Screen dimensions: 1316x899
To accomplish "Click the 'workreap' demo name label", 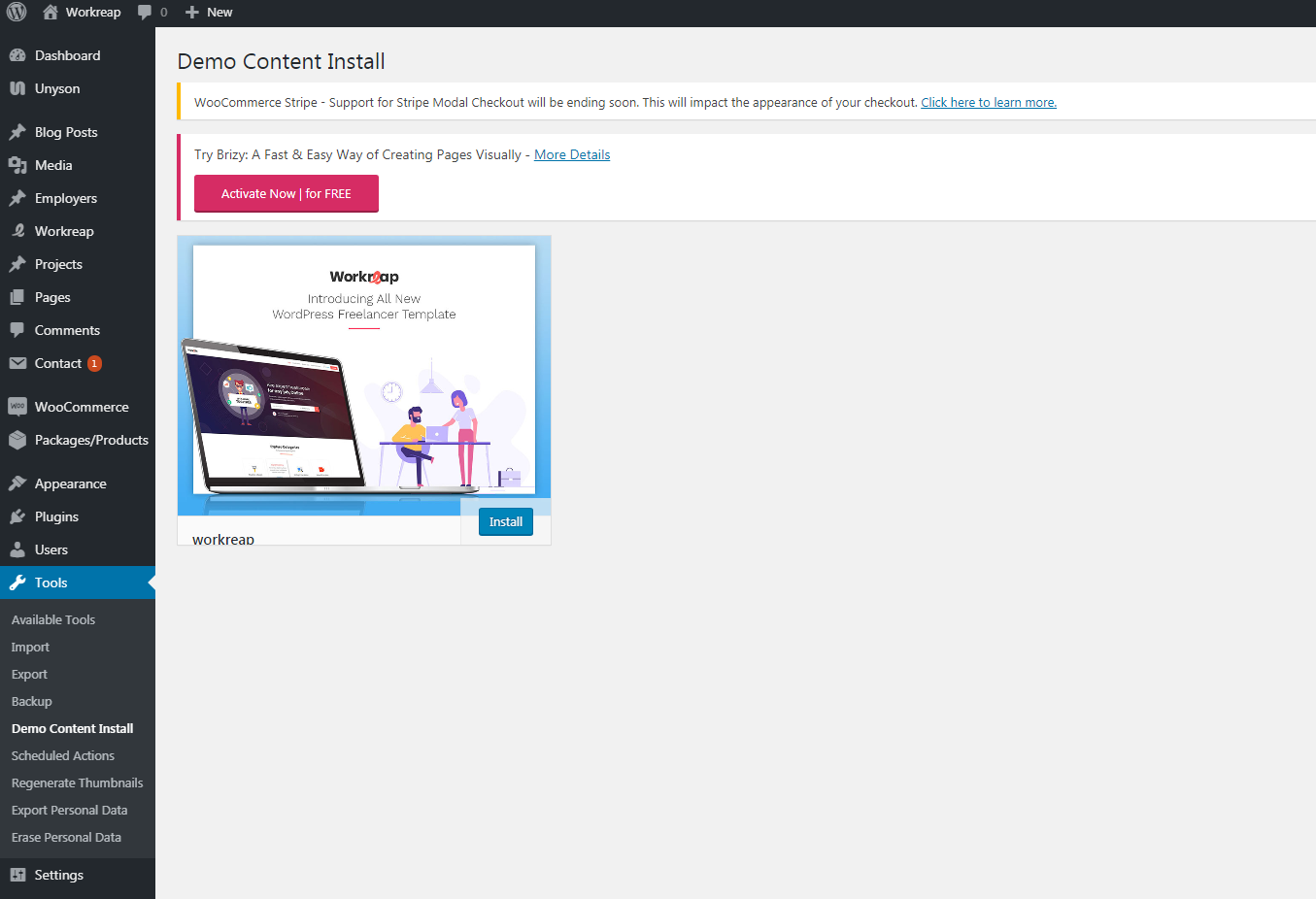I will tap(223, 539).
